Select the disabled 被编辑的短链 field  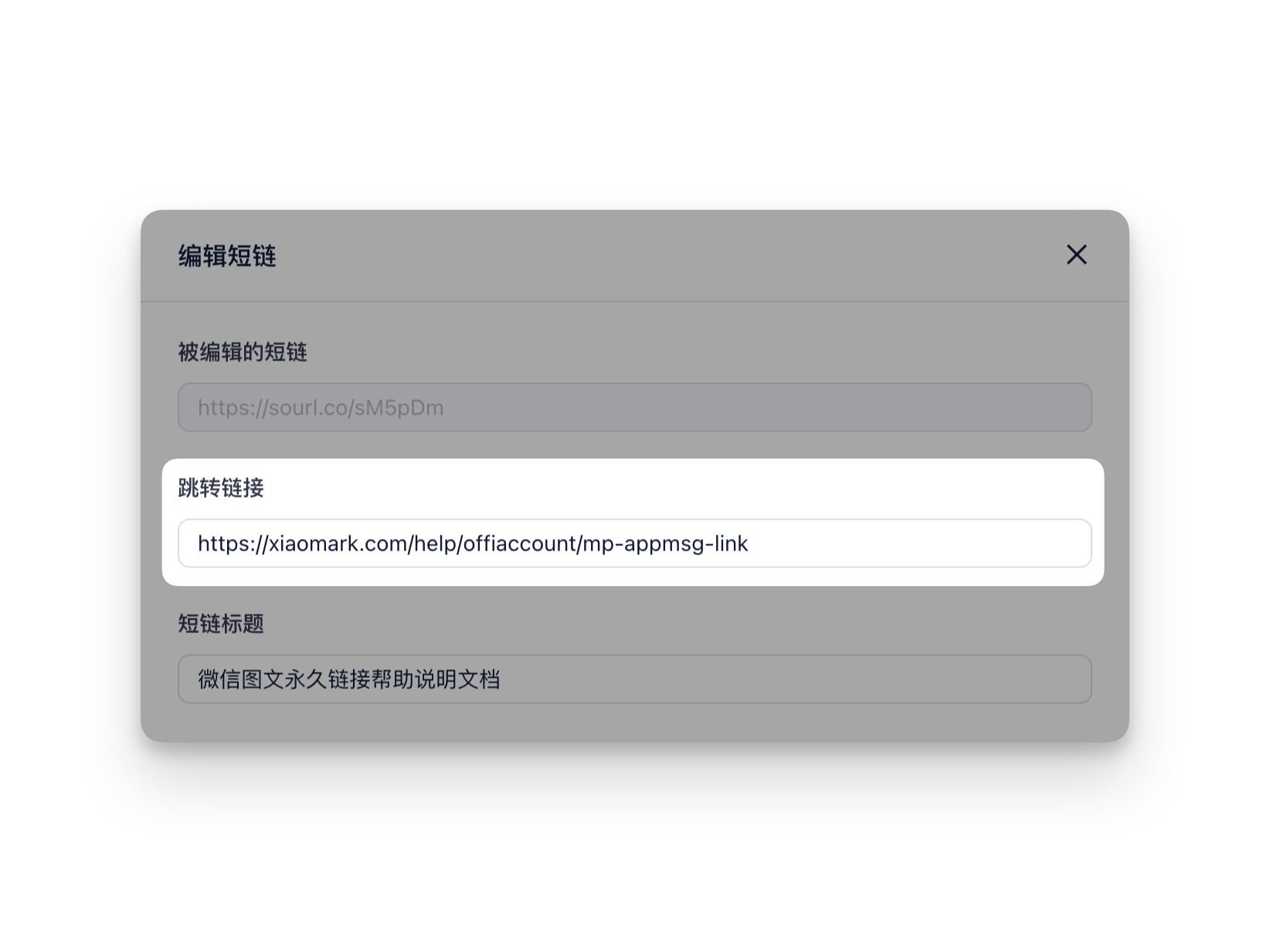[634, 407]
